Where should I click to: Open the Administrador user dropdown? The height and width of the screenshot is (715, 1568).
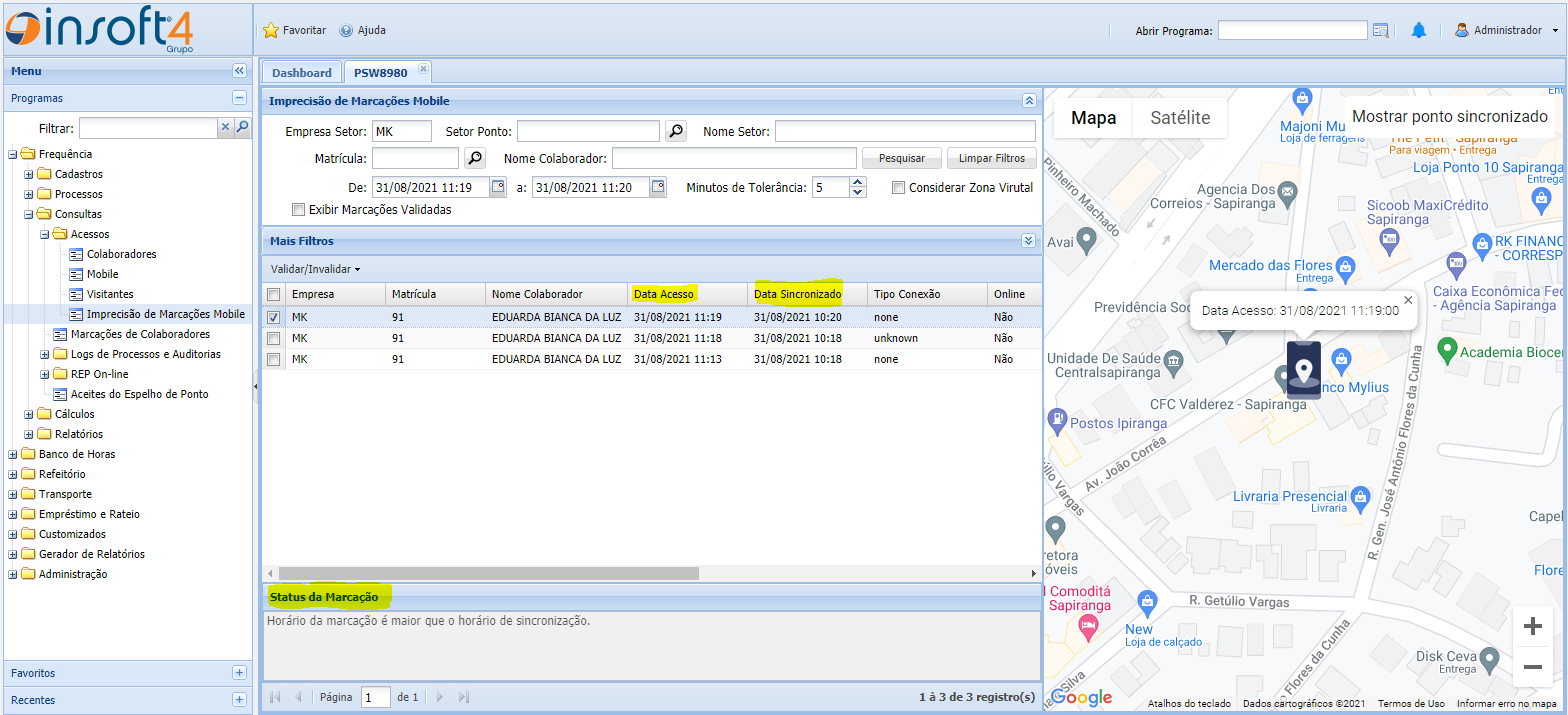pyautogui.click(x=1507, y=30)
